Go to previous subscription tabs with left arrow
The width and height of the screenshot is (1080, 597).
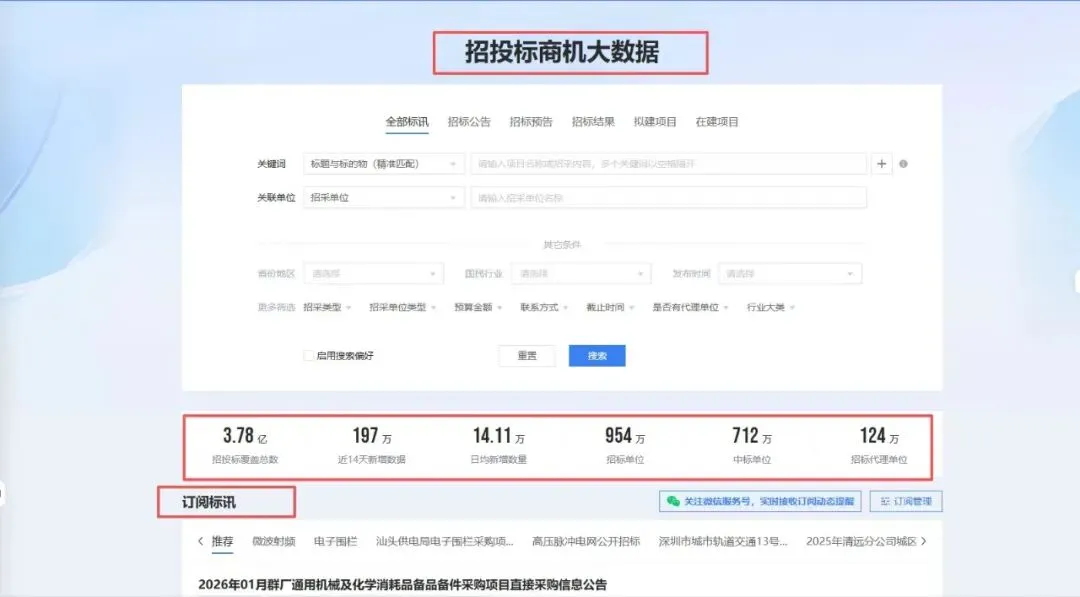(x=200, y=541)
